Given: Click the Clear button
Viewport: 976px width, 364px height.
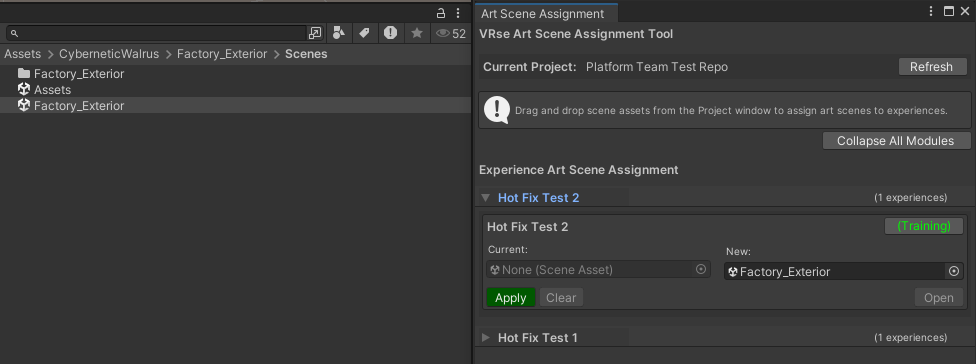Looking at the screenshot, I should [x=561, y=297].
